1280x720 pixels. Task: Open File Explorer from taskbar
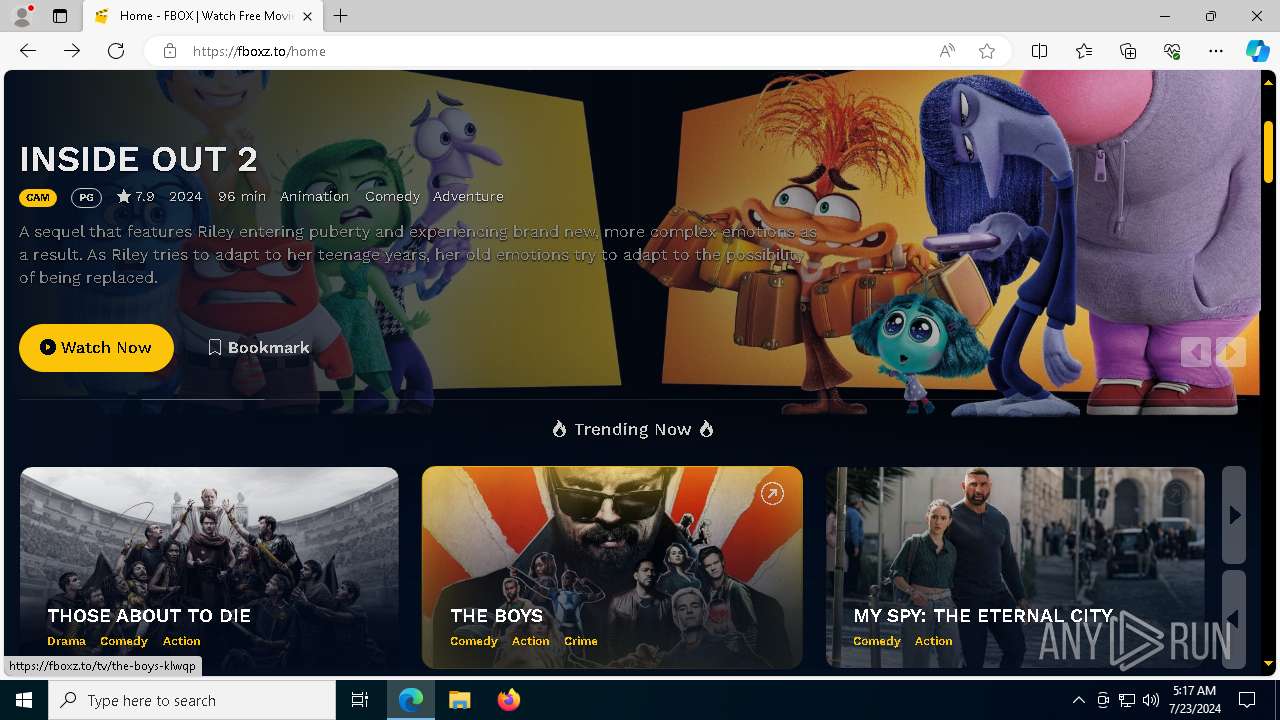[x=460, y=700]
